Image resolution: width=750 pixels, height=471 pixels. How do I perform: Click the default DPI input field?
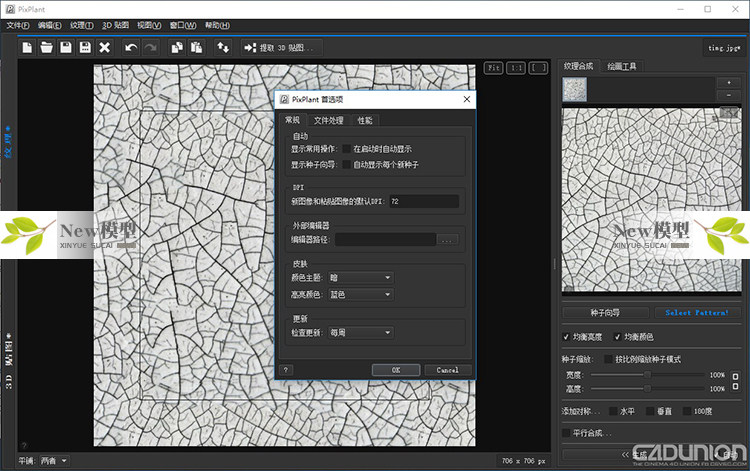point(424,201)
